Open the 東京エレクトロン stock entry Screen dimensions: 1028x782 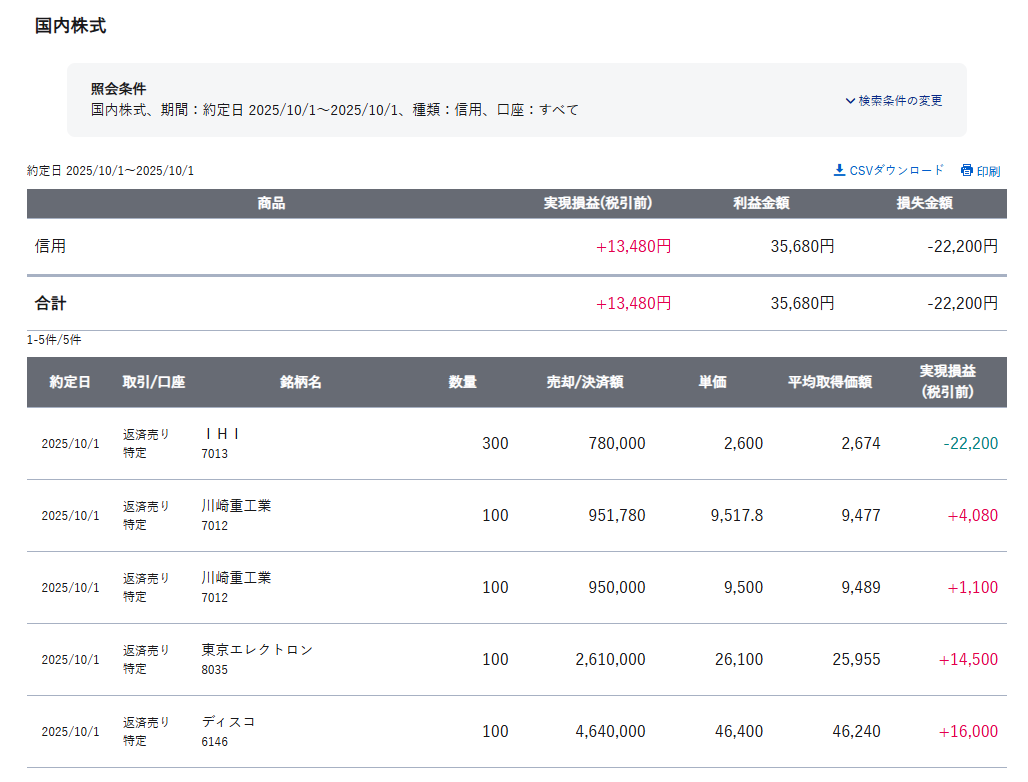click(257, 650)
